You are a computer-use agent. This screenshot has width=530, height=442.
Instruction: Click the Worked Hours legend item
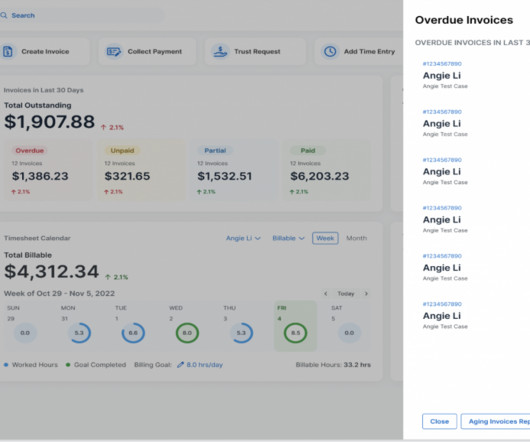coord(31,365)
